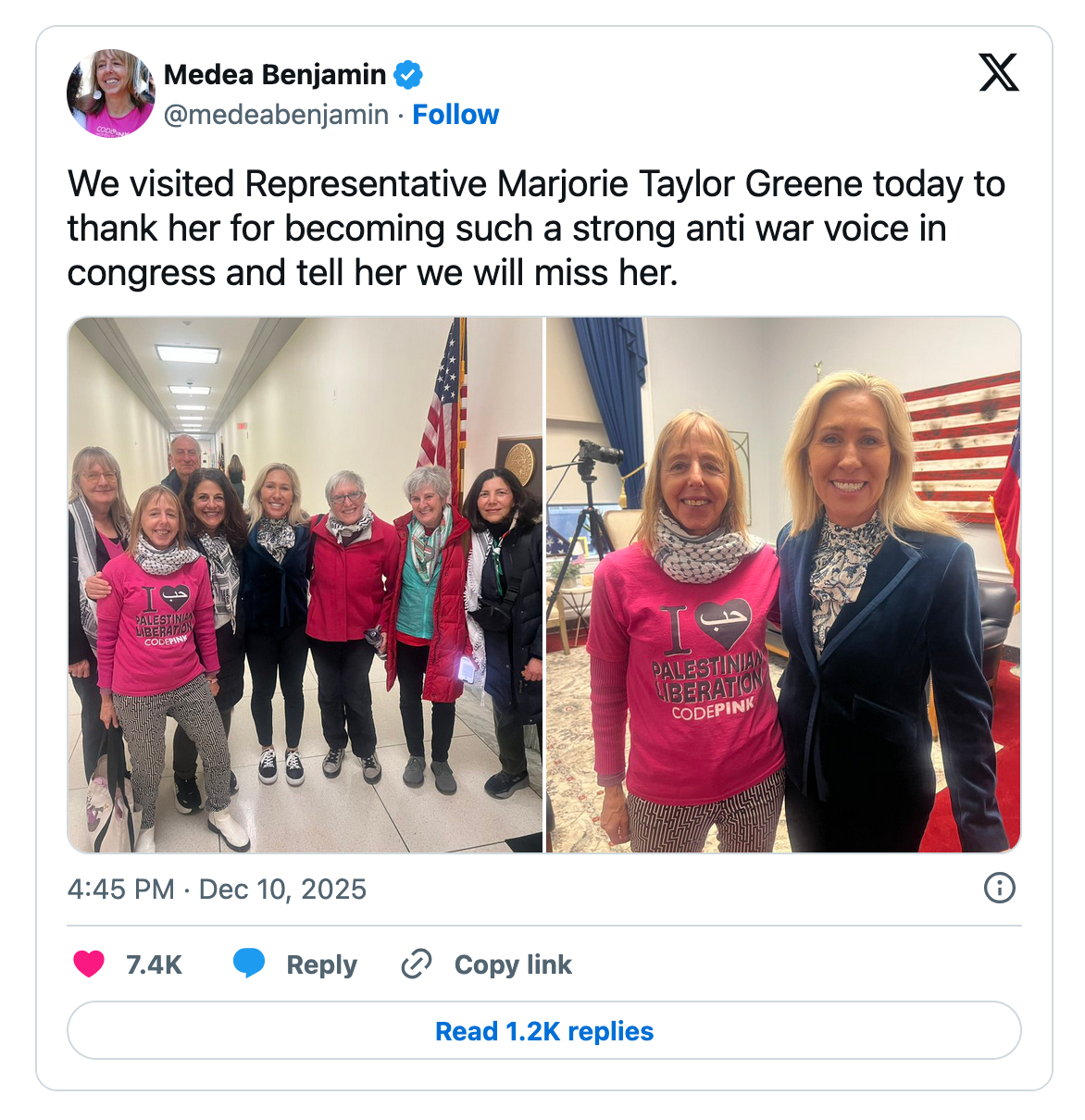Click the Reply text label
Screen dimensions: 1085x1120
pyautogui.click(x=321, y=964)
